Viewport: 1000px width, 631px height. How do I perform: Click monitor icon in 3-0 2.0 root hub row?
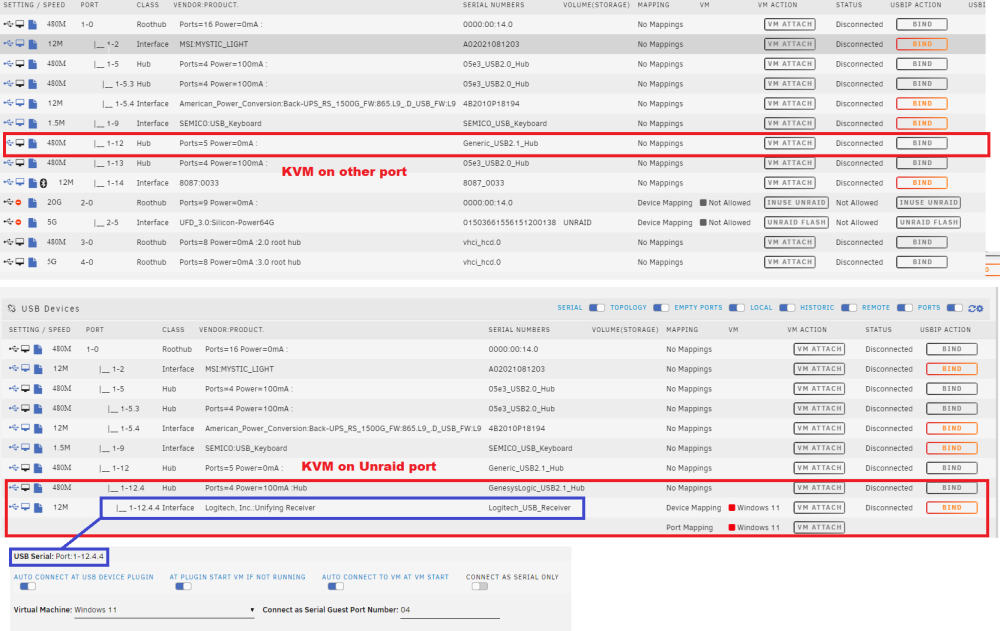pos(20,242)
